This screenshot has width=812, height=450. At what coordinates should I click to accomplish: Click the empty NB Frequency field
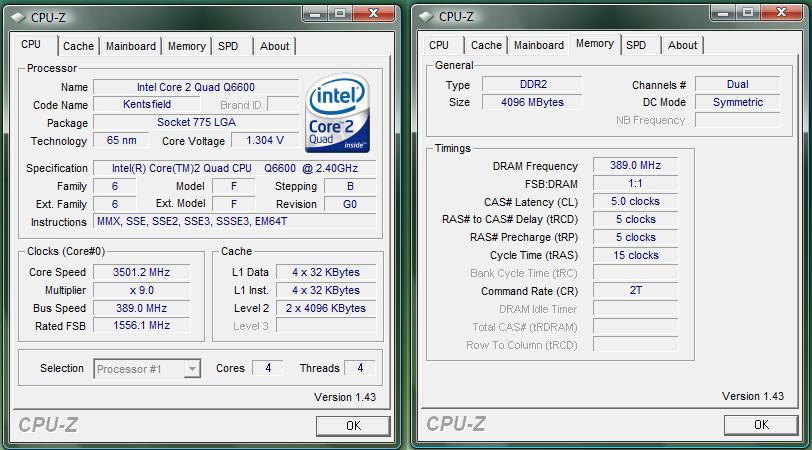pos(737,120)
